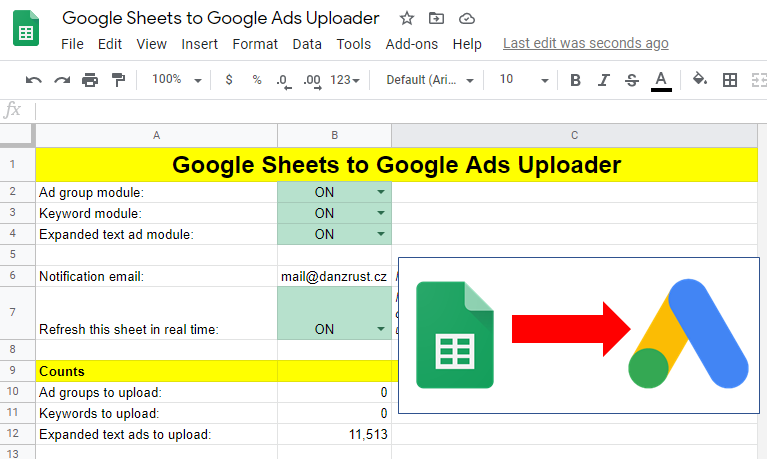Open Expanded text ad module ON dropdown
The height and width of the screenshot is (459, 767).
pos(381,234)
